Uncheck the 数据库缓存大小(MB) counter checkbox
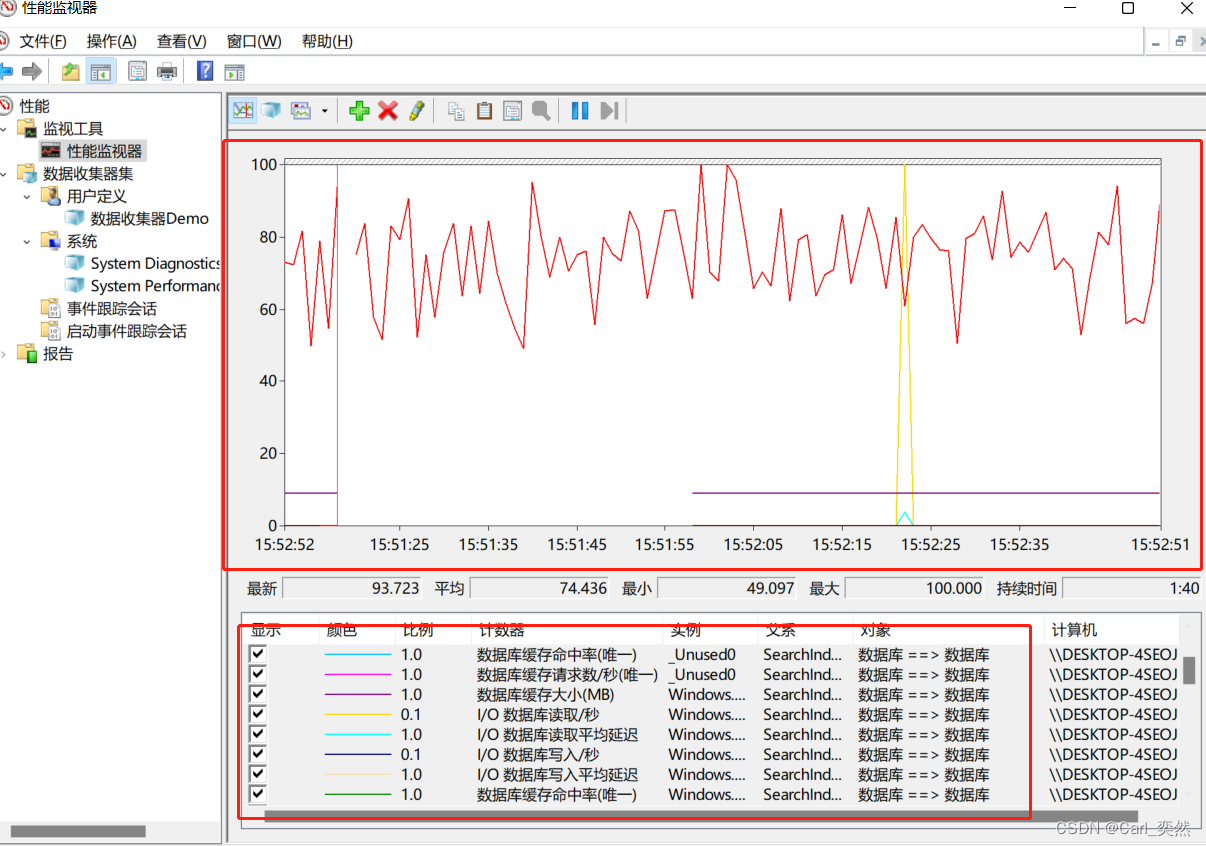Image resolution: width=1206 pixels, height=846 pixels. [x=258, y=694]
